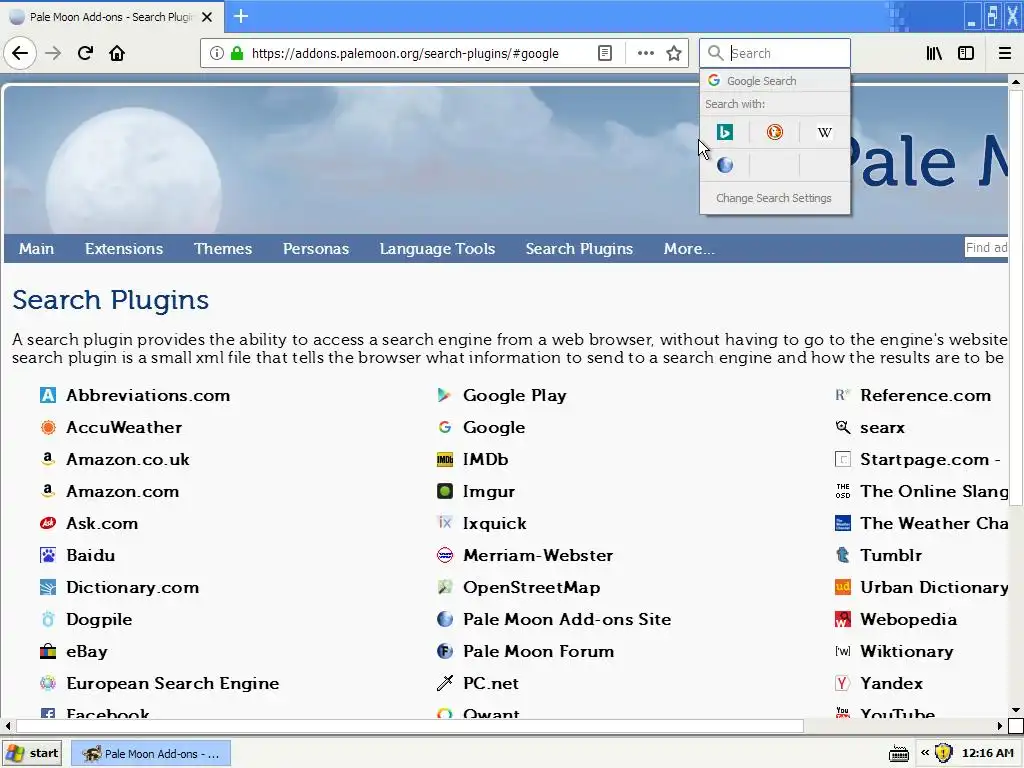The image size is (1024, 768).
Task: Select Google Search suggestion in dropdown
Action: click(x=775, y=80)
